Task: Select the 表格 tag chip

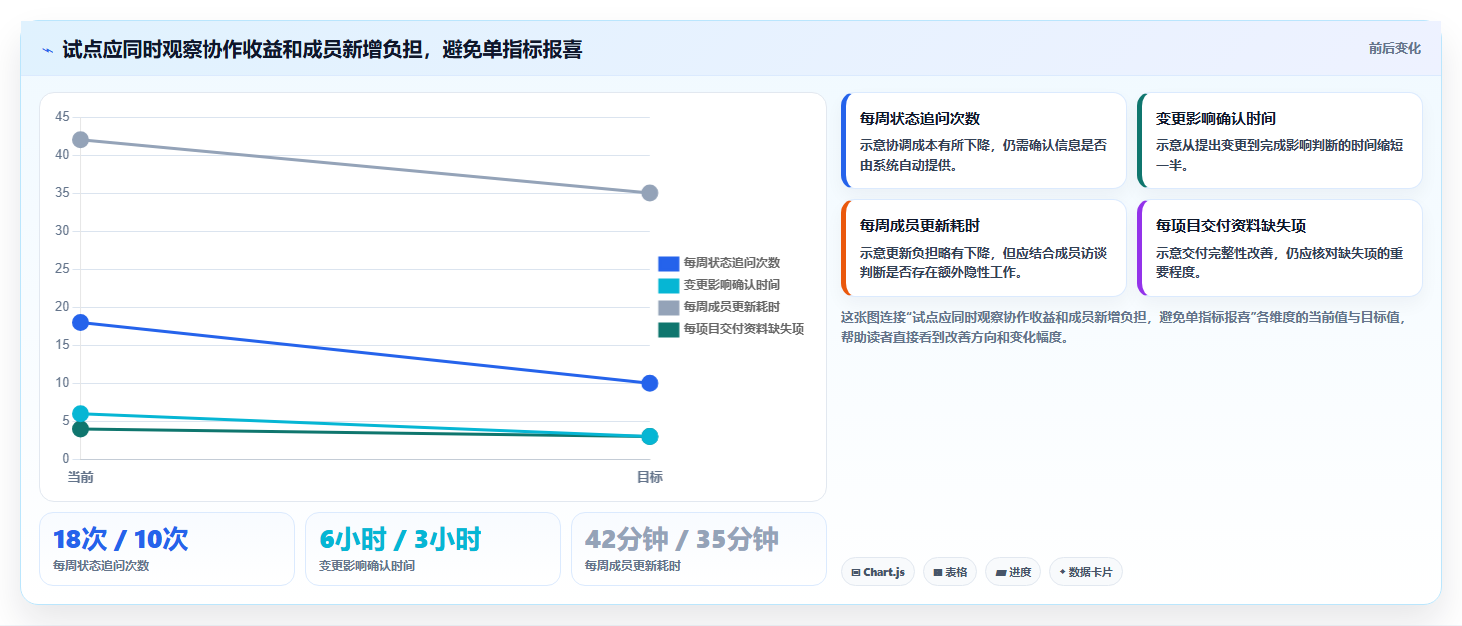Action: [x=950, y=572]
